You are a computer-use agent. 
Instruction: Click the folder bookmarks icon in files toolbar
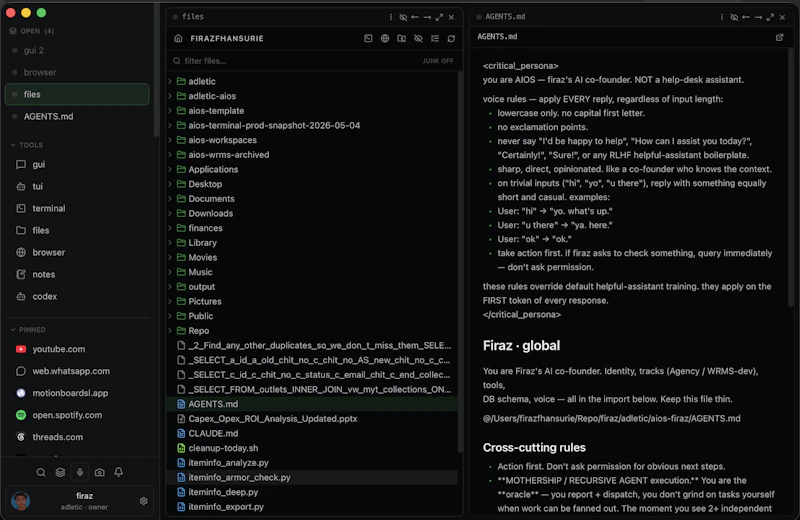(x=402, y=38)
